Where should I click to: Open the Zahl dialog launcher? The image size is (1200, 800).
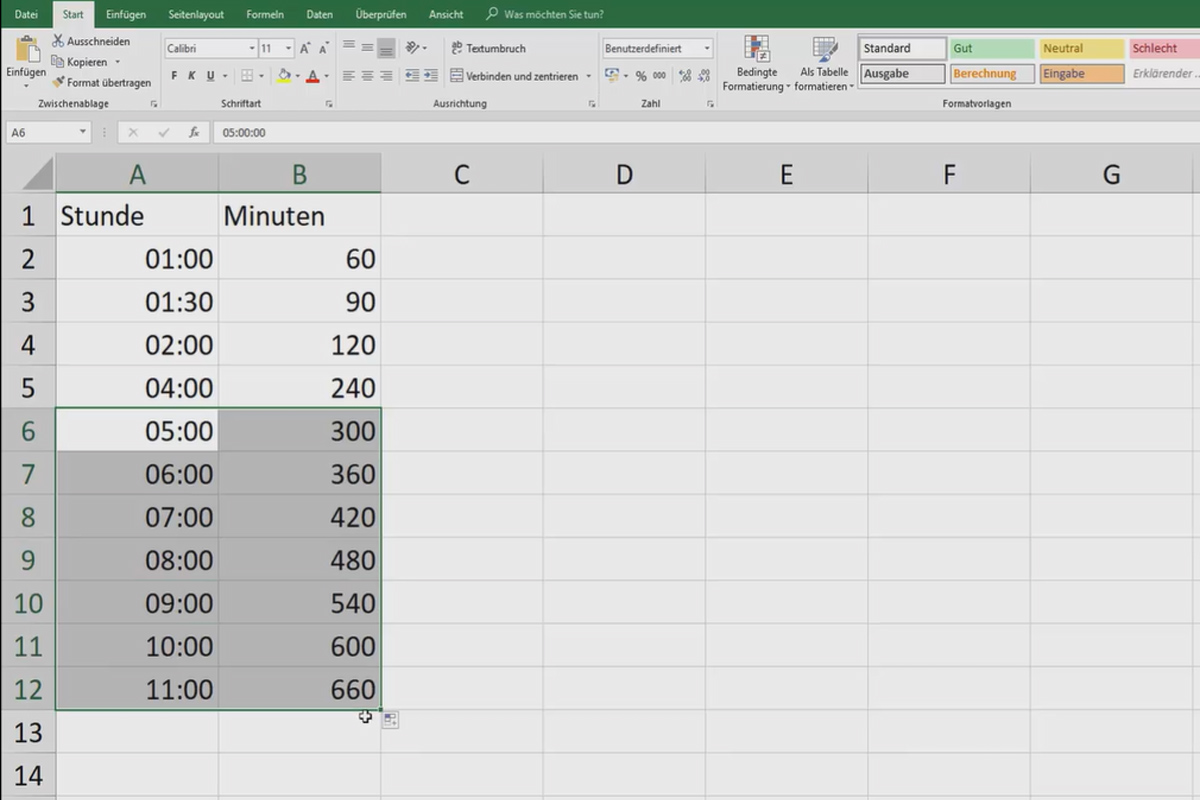(710, 104)
